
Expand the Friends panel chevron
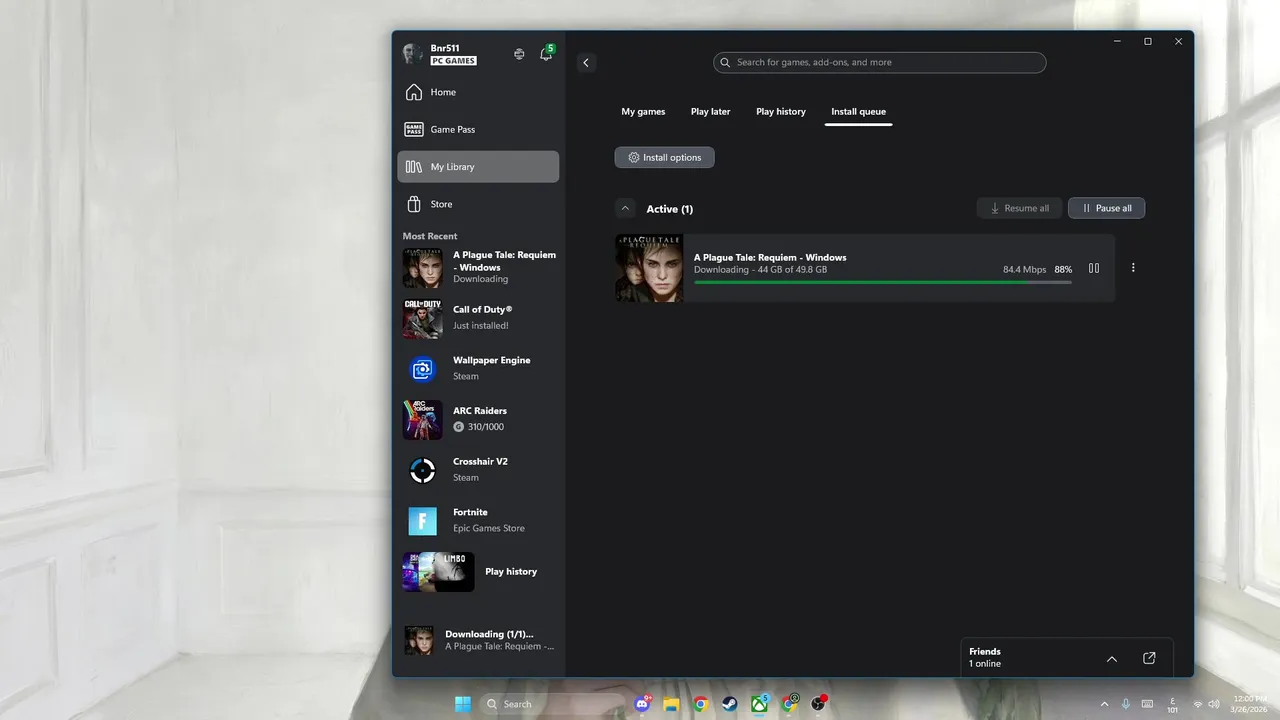1112,658
